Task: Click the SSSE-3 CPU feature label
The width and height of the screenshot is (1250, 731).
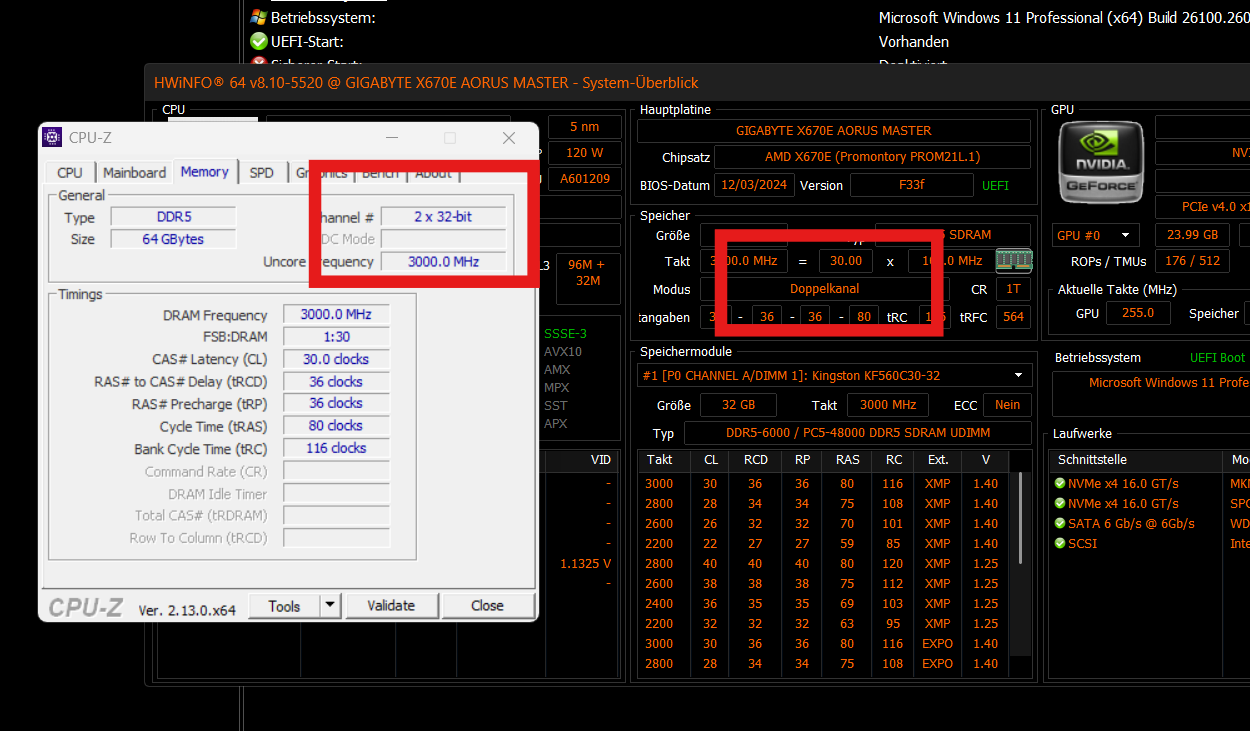Action: tap(565, 333)
